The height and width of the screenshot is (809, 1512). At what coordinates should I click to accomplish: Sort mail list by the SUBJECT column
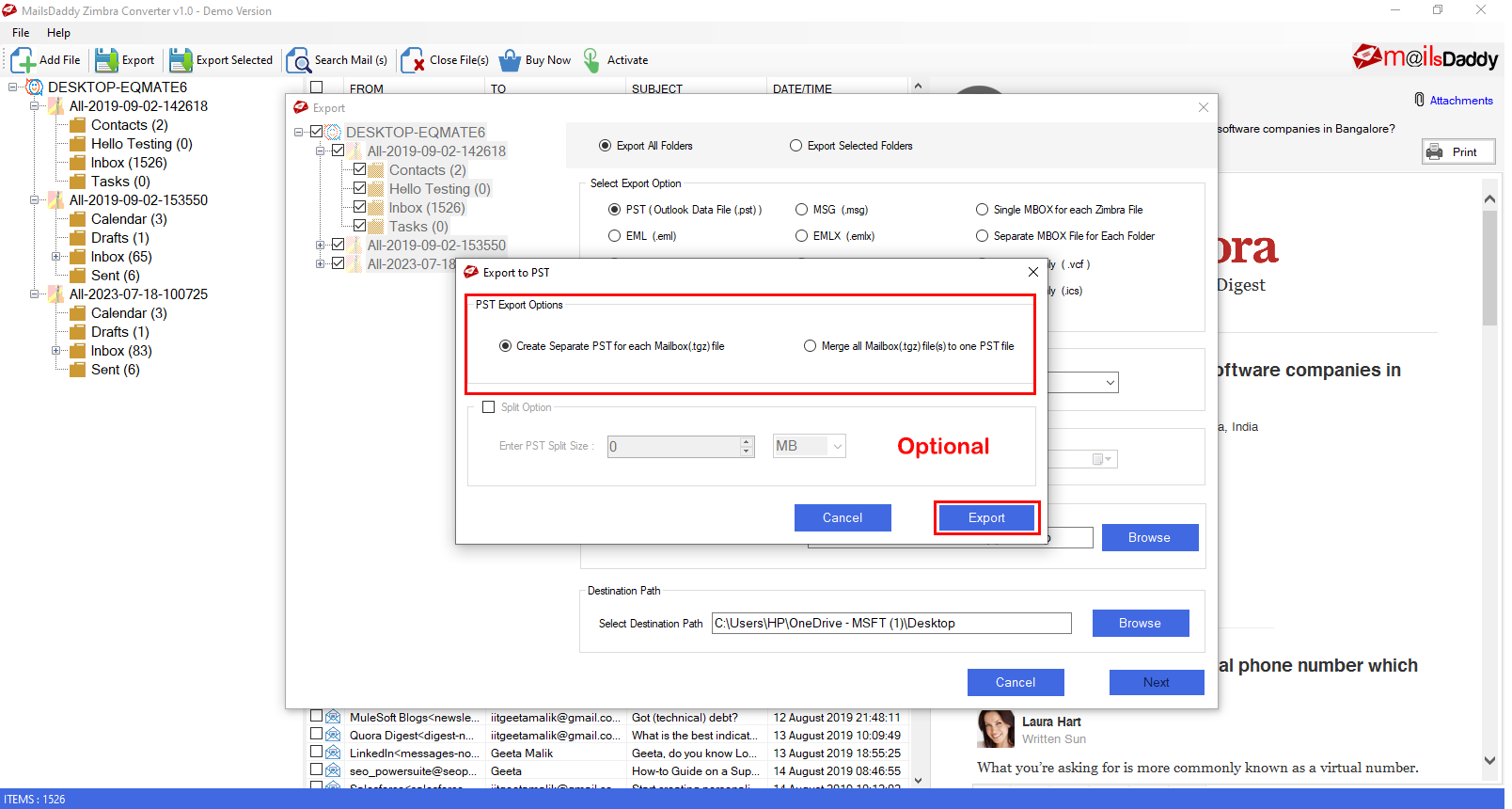pyautogui.click(x=657, y=88)
